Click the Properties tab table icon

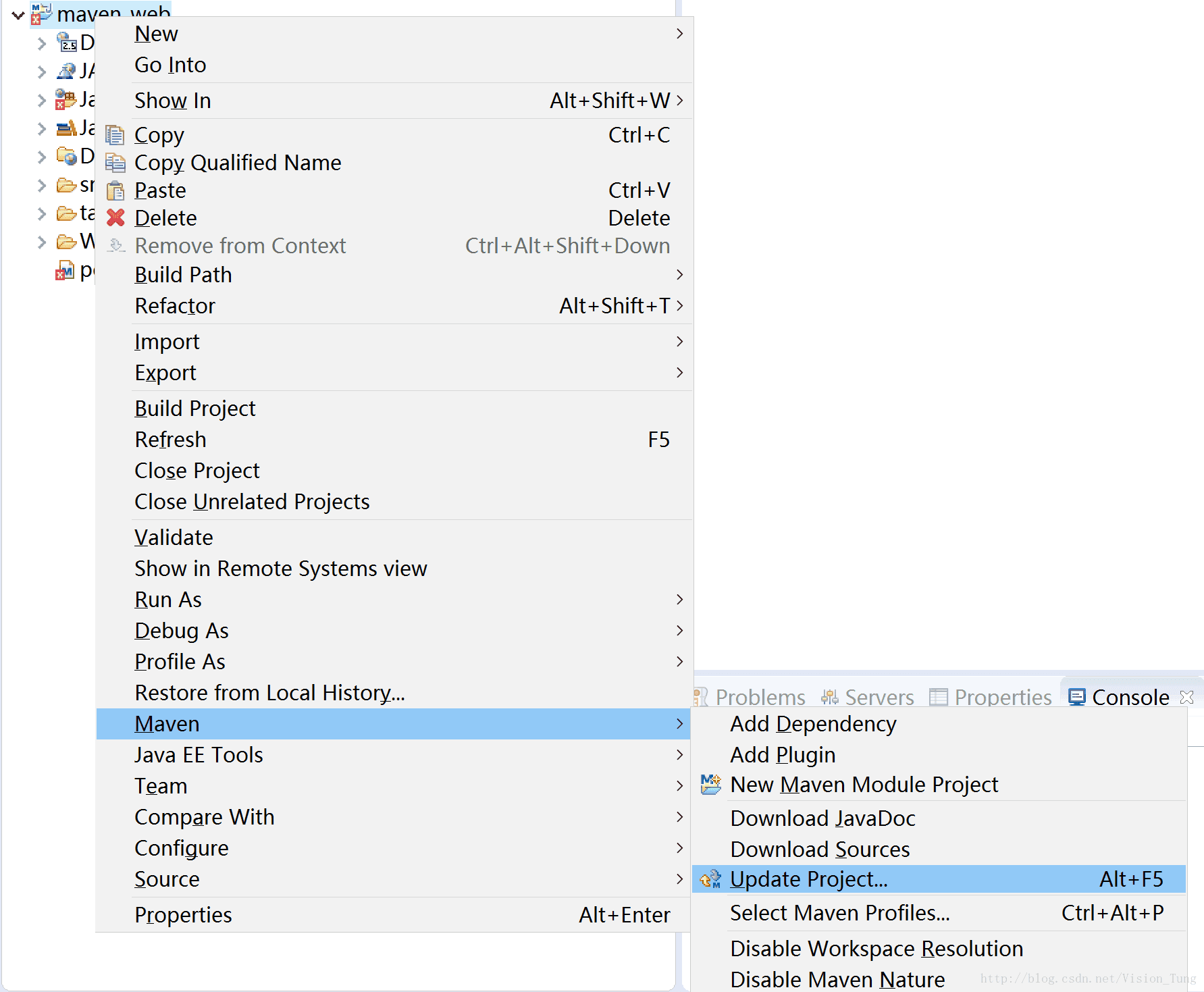tap(939, 696)
